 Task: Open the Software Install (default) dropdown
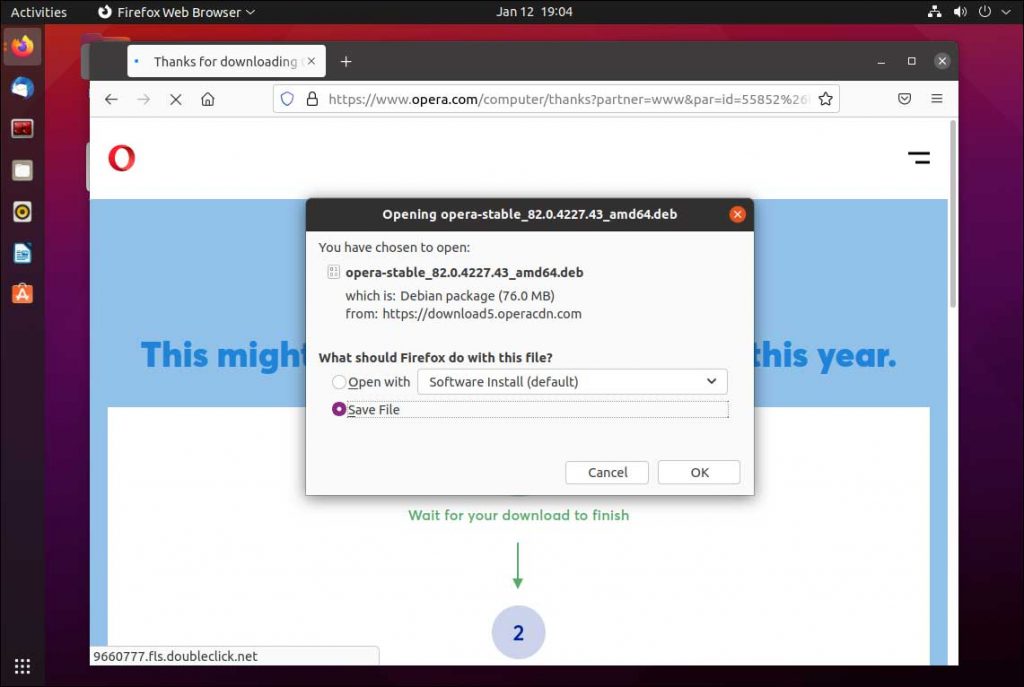[x=571, y=381]
